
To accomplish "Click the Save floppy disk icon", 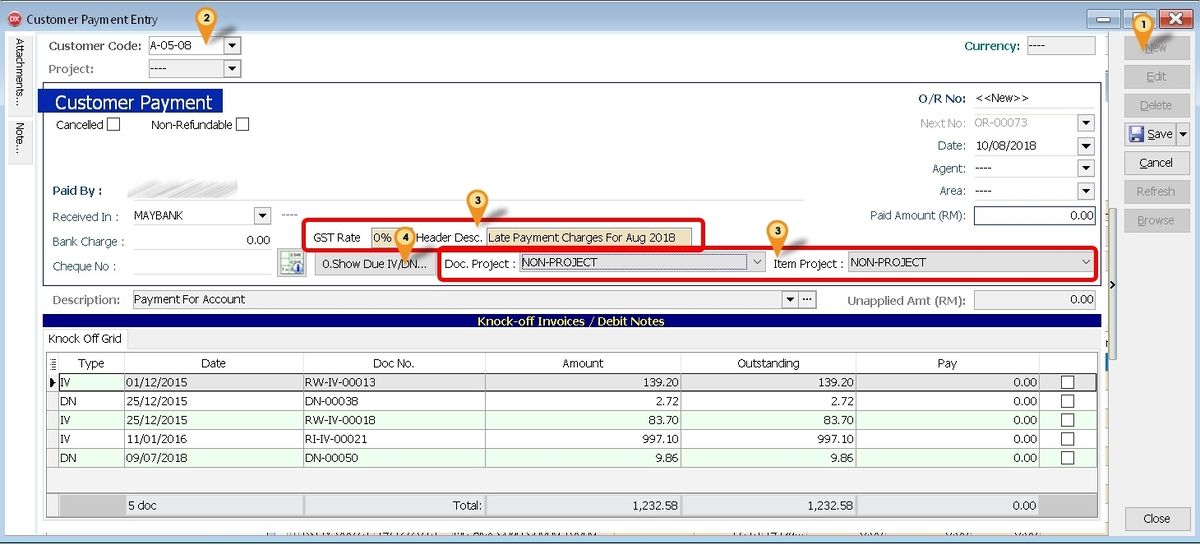I will (x=1137, y=134).
